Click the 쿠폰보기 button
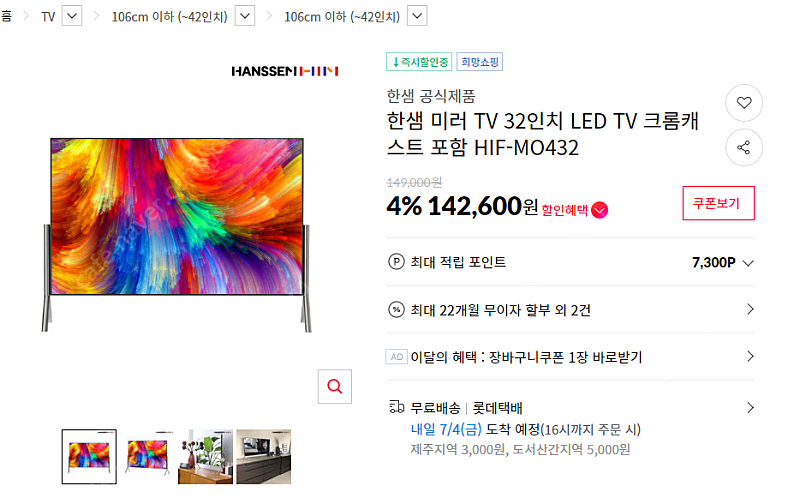Viewport: 800px width, 504px height. 718,203
